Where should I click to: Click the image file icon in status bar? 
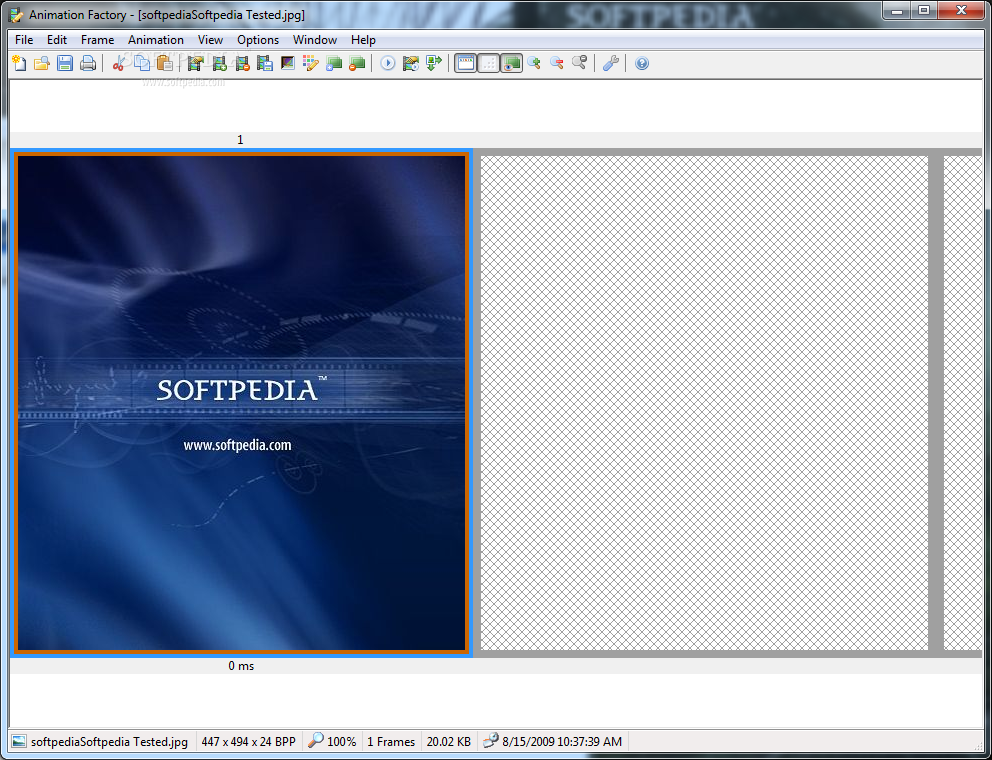coord(20,742)
